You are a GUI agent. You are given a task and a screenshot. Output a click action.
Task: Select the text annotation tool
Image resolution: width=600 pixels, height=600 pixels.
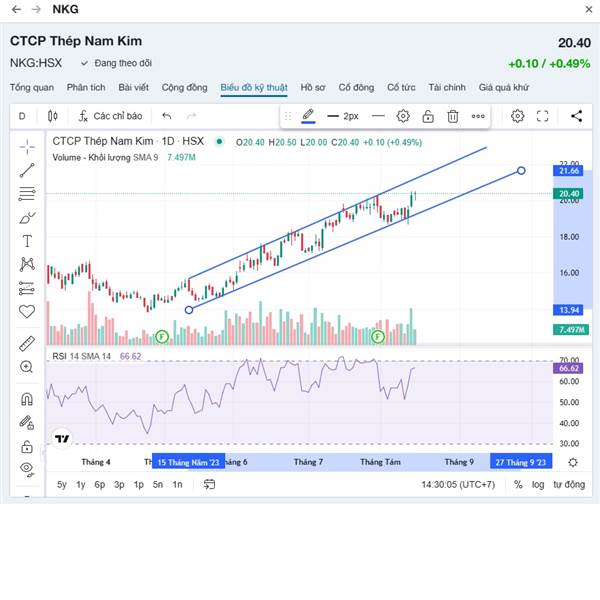[x=27, y=241]
